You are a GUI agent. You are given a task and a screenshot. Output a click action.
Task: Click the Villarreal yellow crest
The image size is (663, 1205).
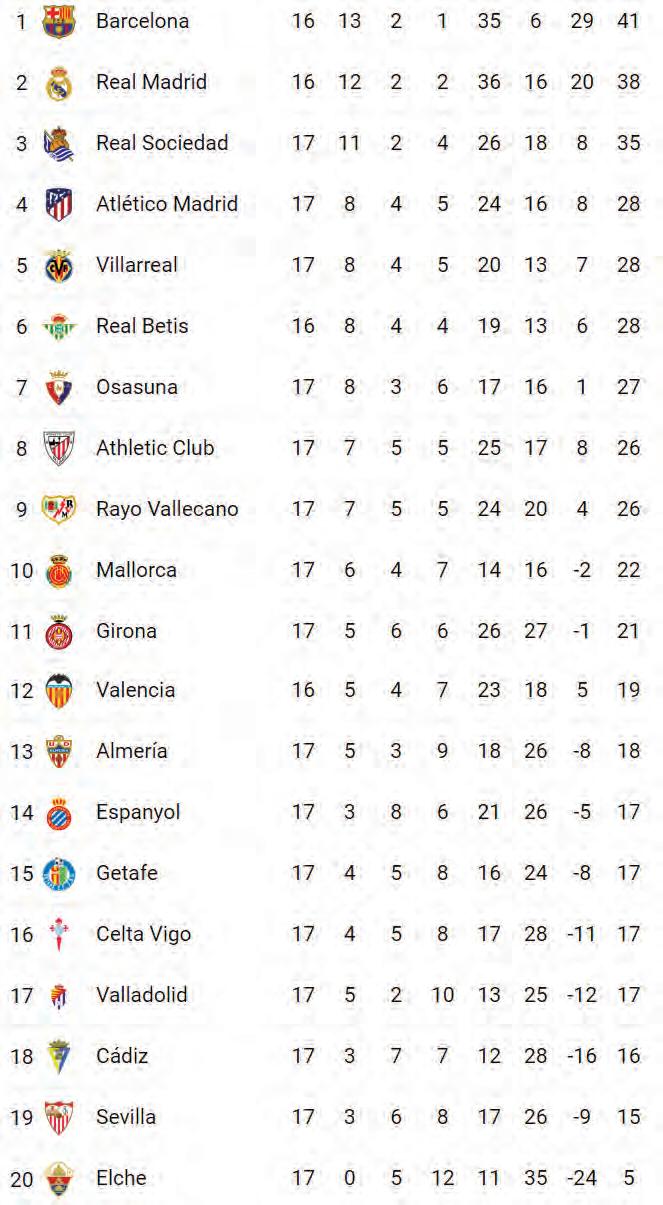coord(59,266)
